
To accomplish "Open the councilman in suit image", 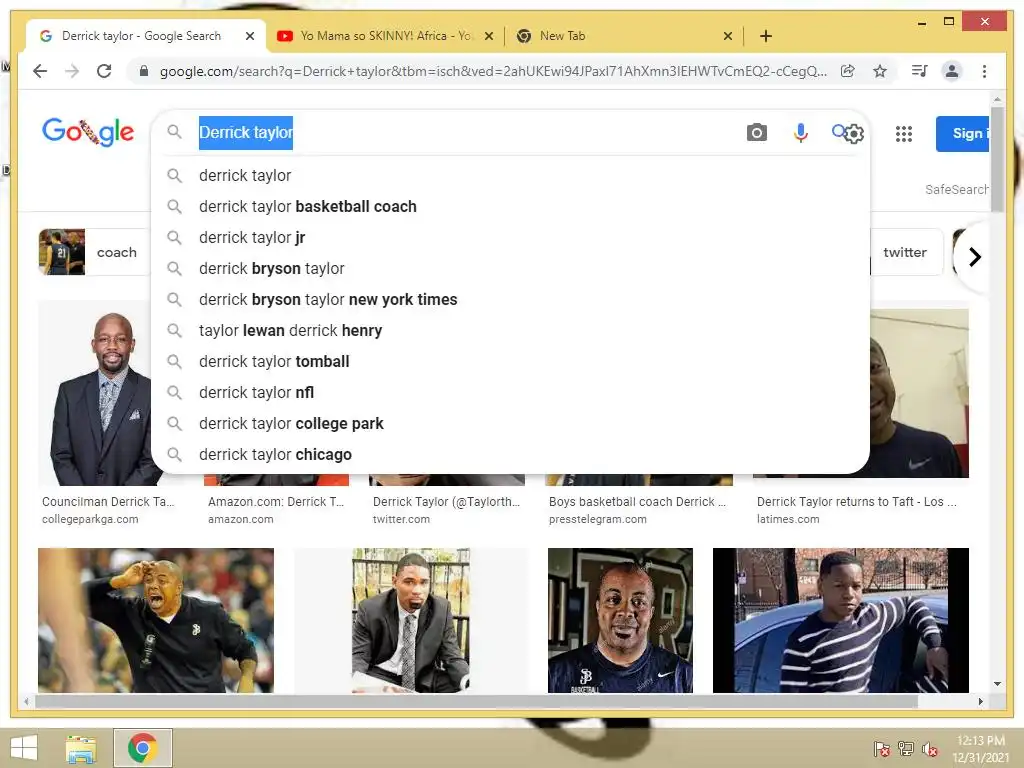I will tap(95, 394).
